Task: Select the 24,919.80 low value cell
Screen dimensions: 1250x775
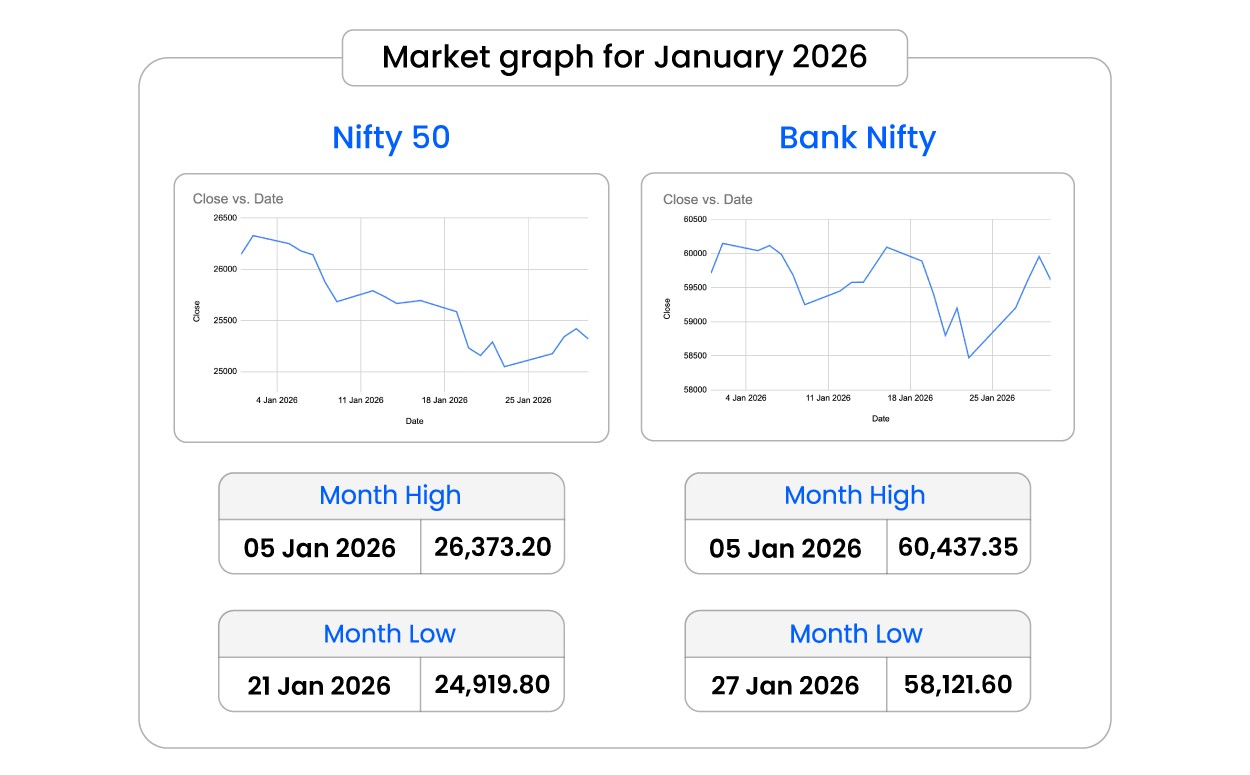Action: (492, 685)
